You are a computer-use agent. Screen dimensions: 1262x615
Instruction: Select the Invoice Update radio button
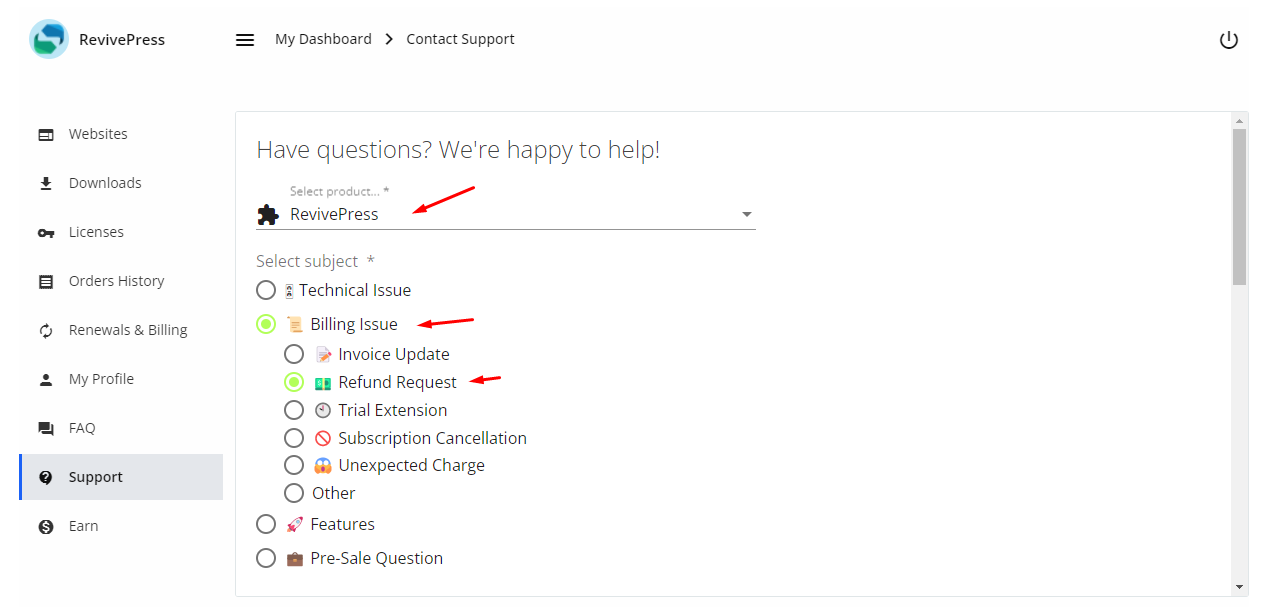click(294, 354)
